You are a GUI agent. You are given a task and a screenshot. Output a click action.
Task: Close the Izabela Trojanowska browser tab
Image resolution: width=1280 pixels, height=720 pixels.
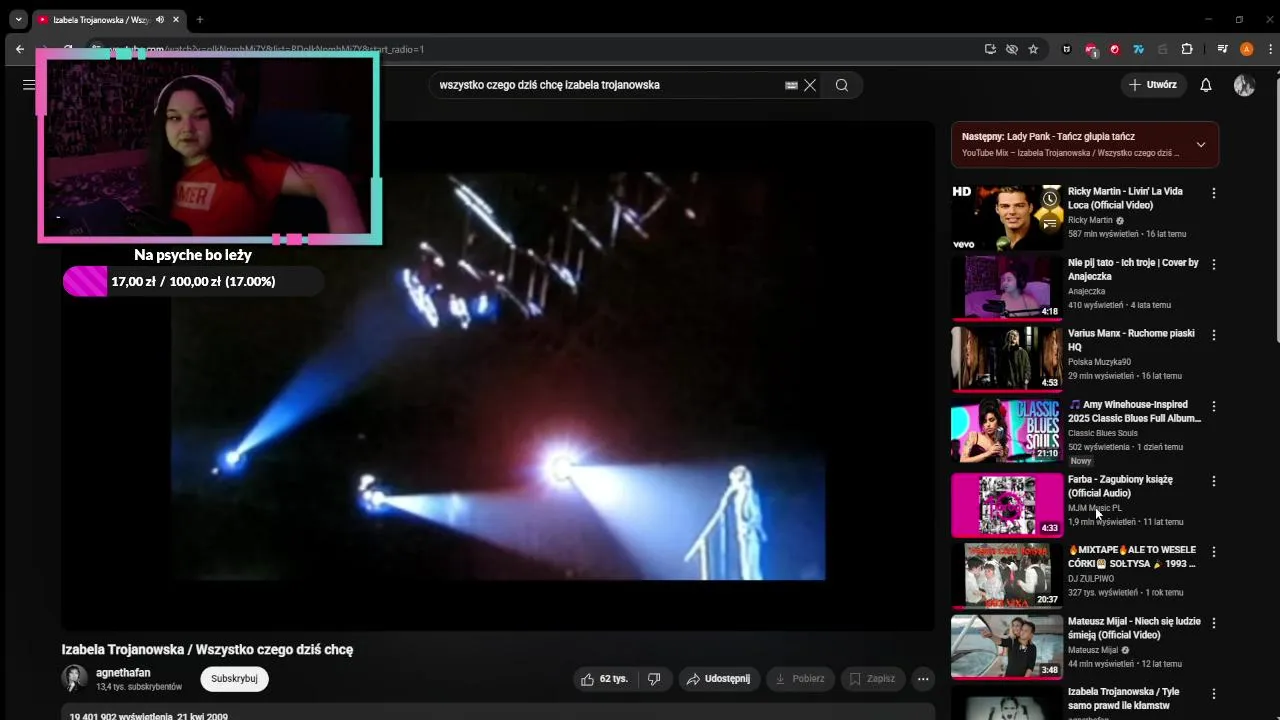pyautogui.click(x=177, y=20)
